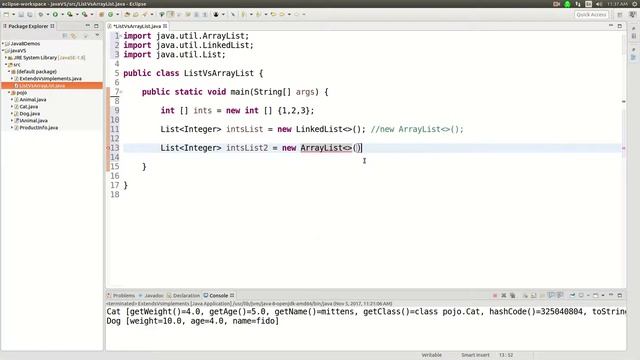Toggle Show Console on Standard Out

pyautogui.click(x=551, y=295)
